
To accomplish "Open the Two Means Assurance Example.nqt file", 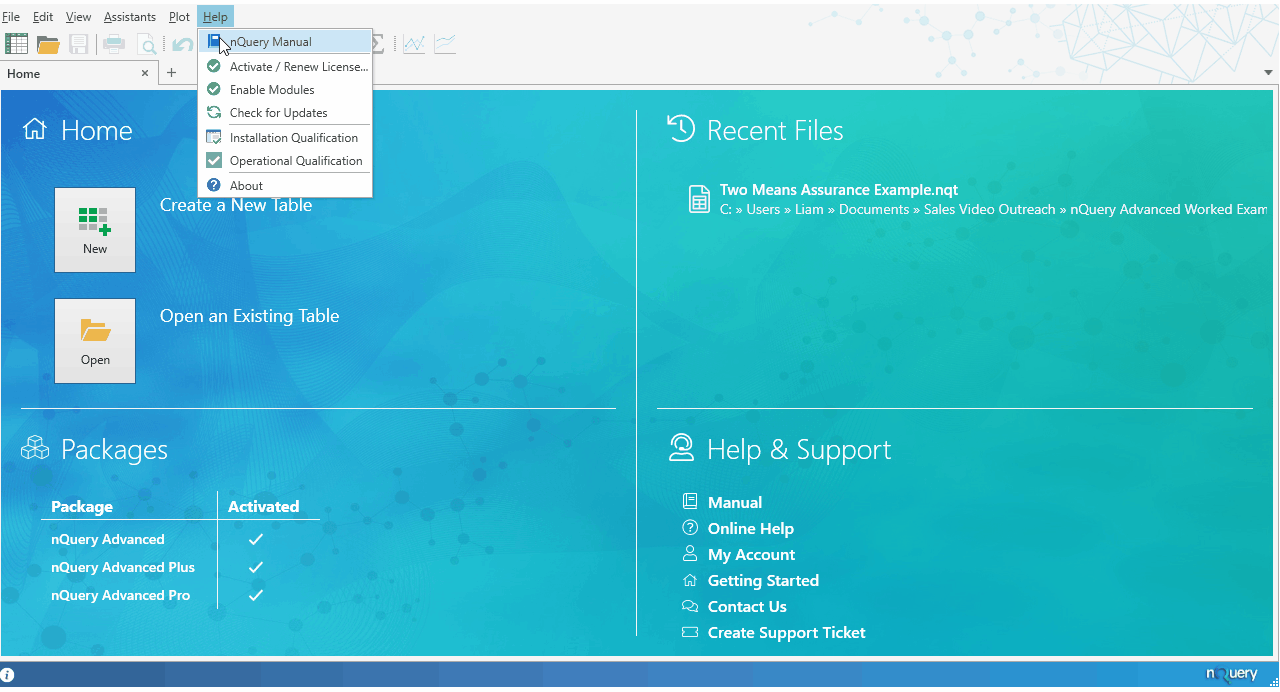I will pyautogui.click(x=839, y=190).
